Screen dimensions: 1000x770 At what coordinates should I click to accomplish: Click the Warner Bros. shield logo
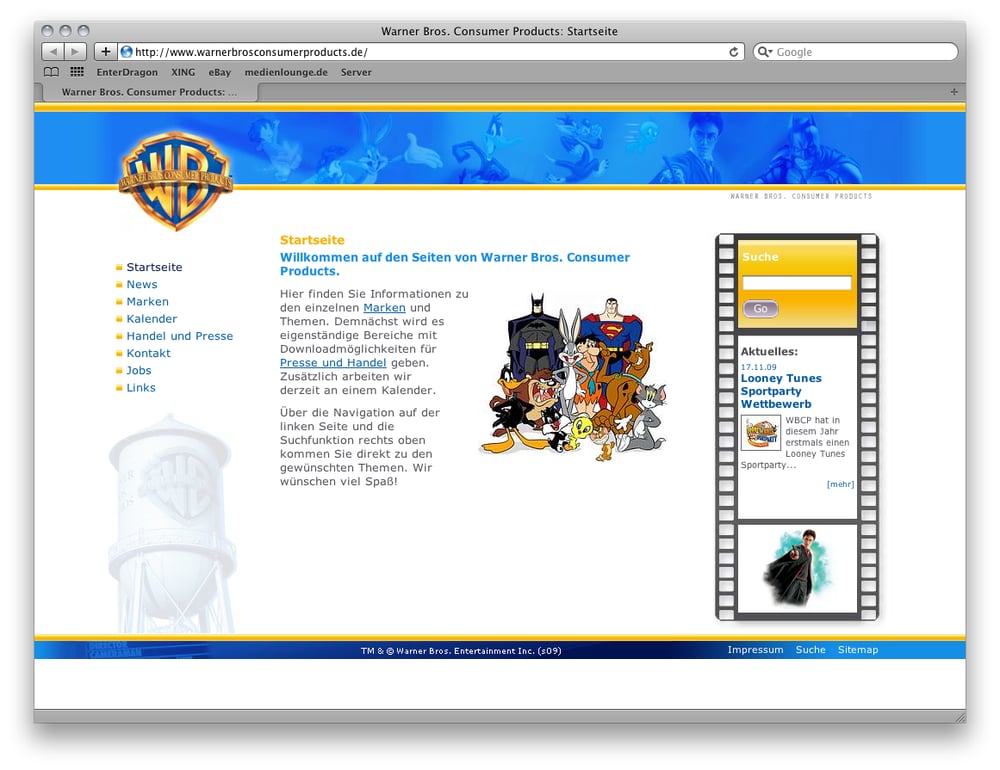(x=176, y=181)
